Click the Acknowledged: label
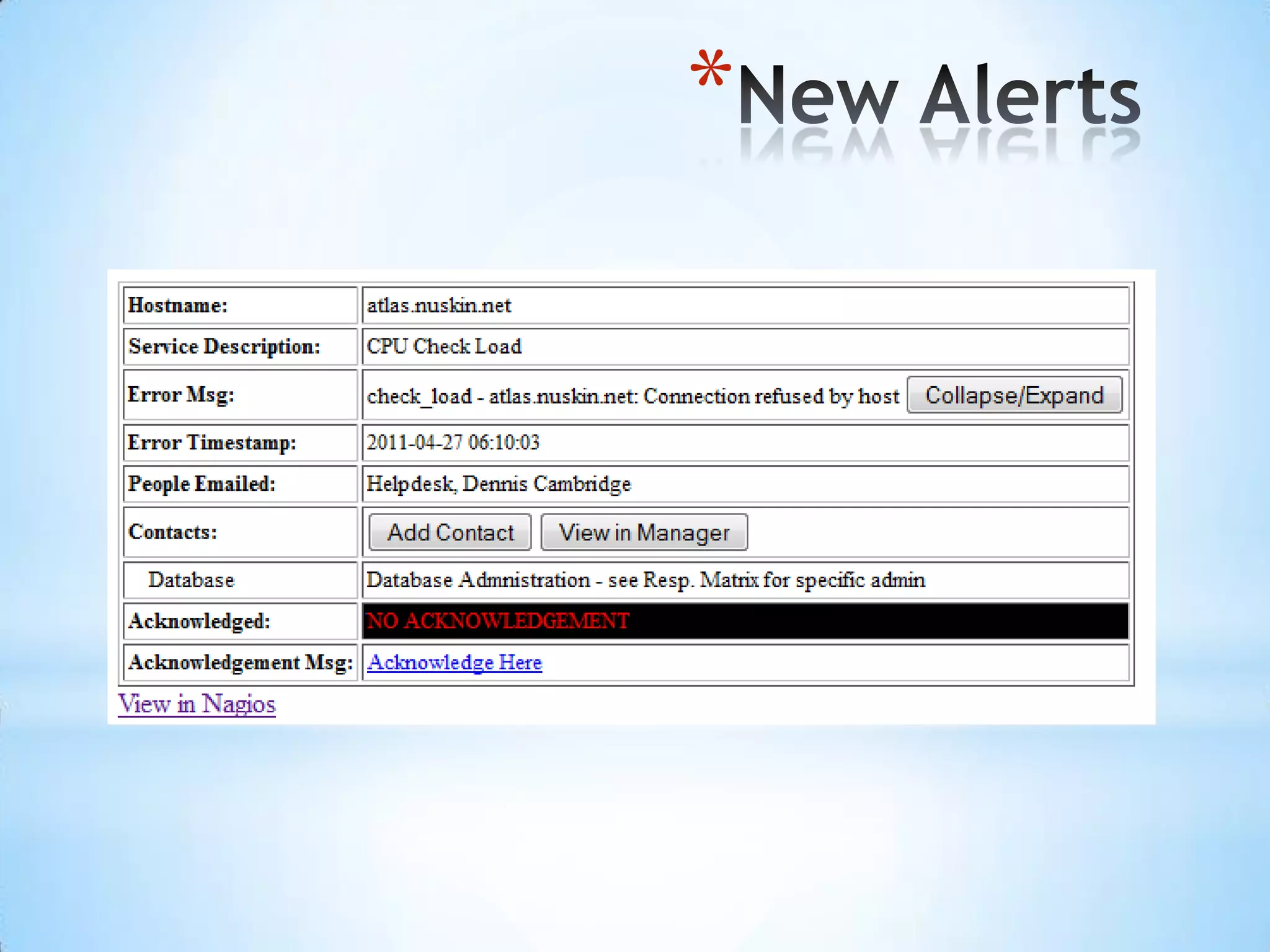 click(x=199, y=621)
